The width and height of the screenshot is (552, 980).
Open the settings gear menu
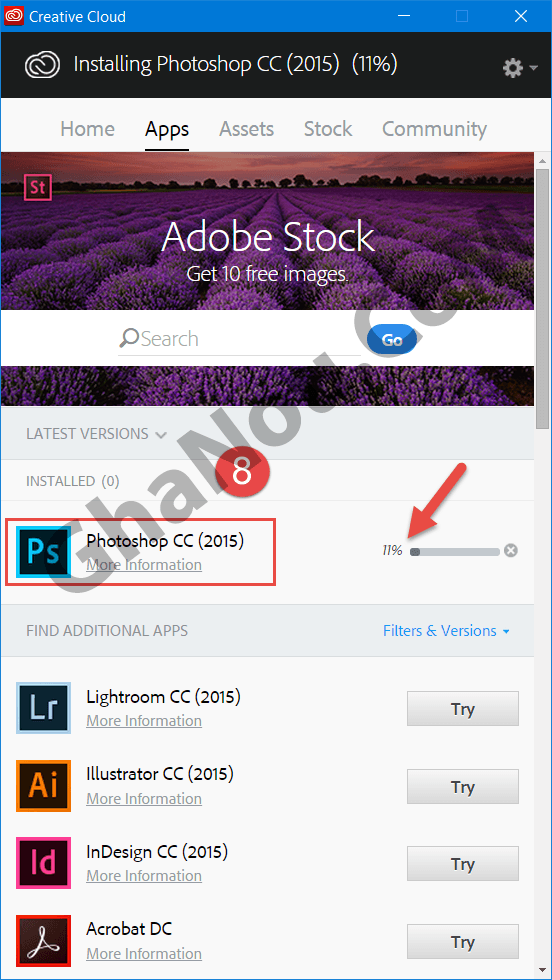point(520,67)
